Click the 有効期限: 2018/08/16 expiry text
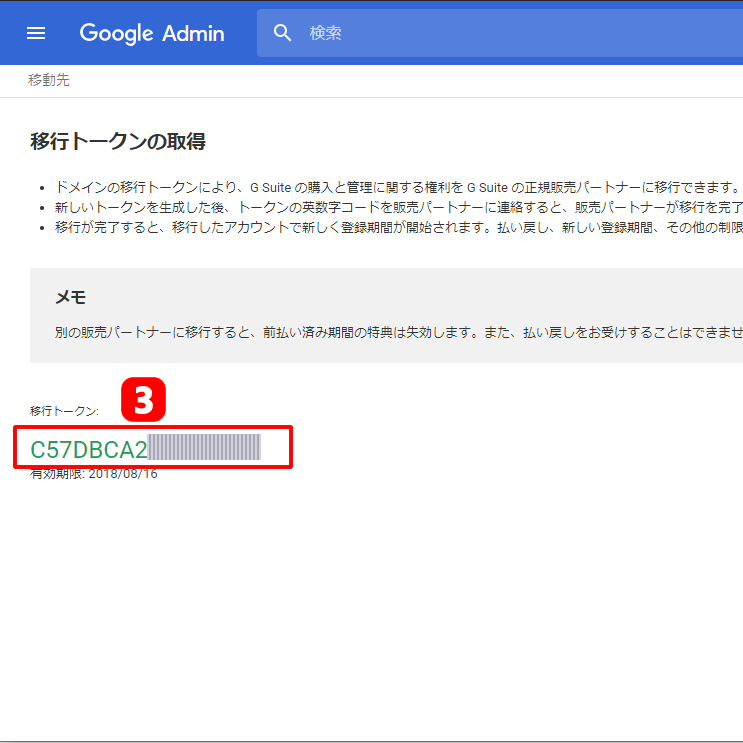Image resolution: width=743 pixels, height=743 pixels. coord(94,474)
